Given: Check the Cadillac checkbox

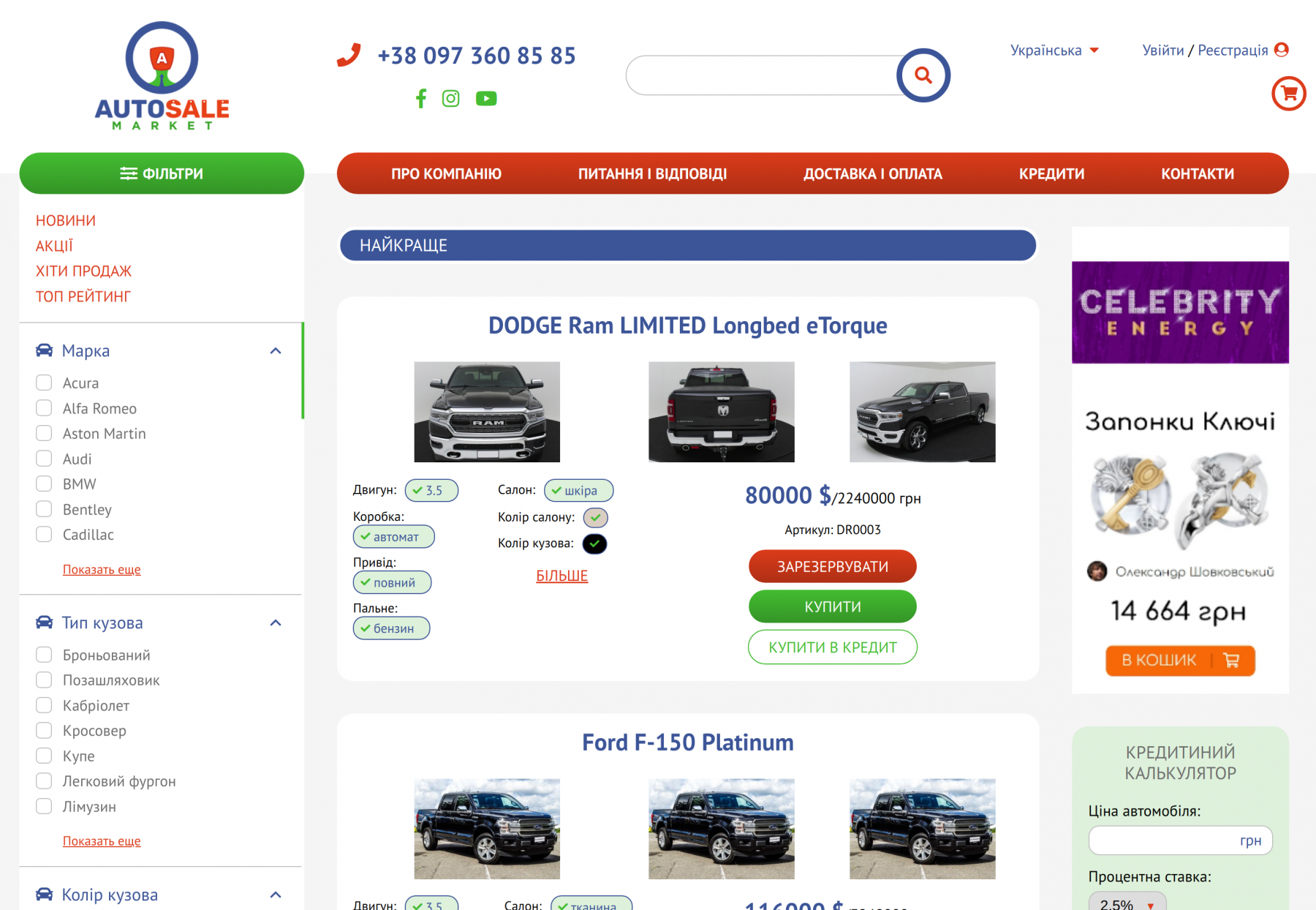Looking at the screenshot, I should [x=44, y=534].
